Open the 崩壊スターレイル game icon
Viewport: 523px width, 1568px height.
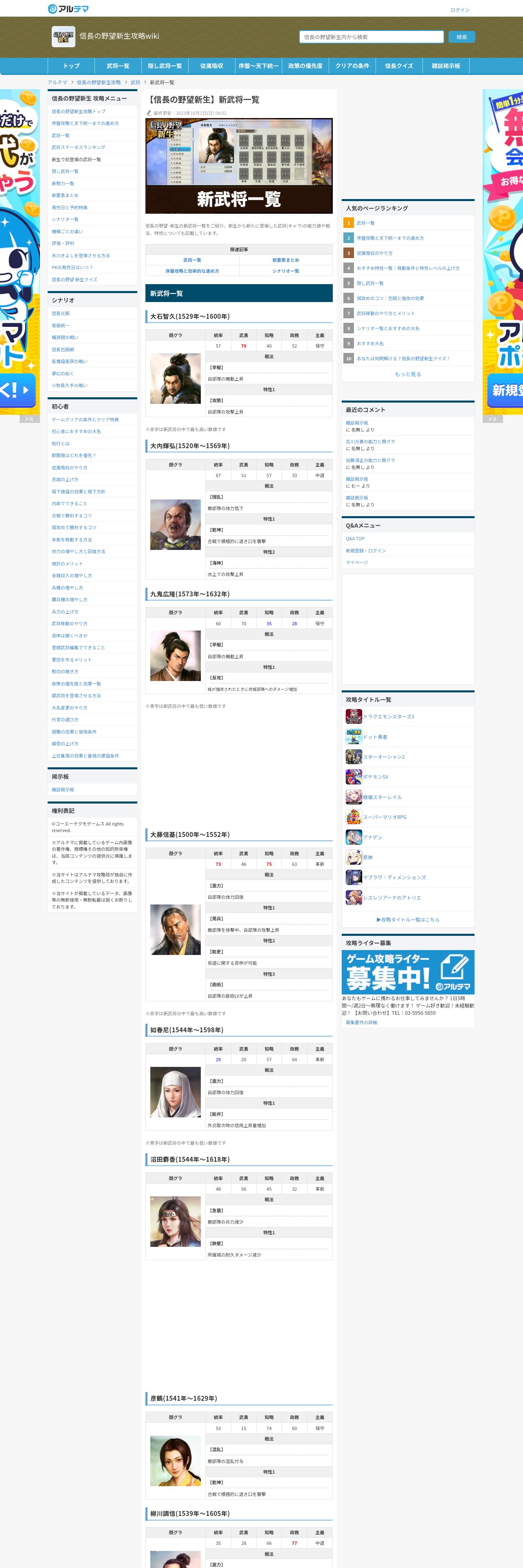(354, 797)
